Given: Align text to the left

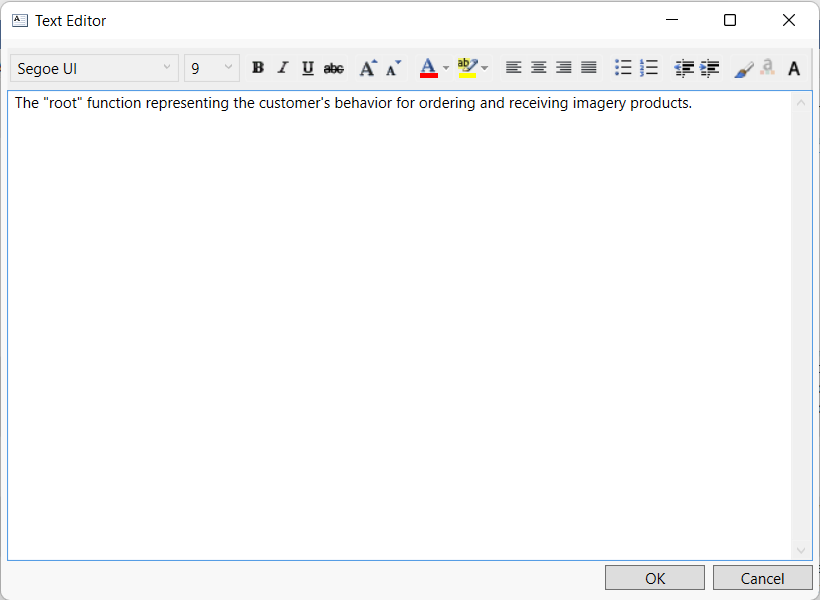Looking at the screenshot, I should point(513,68).
